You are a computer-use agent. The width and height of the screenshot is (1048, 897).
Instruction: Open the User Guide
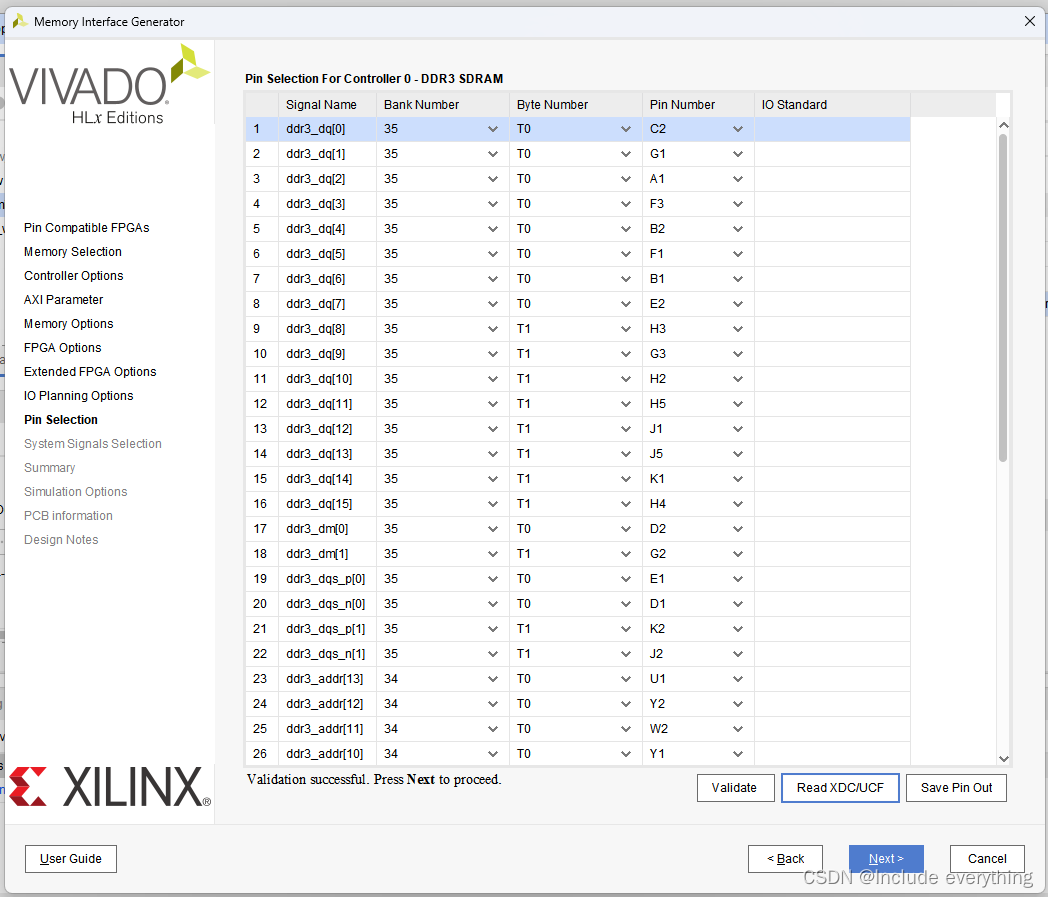coord(71,859)
